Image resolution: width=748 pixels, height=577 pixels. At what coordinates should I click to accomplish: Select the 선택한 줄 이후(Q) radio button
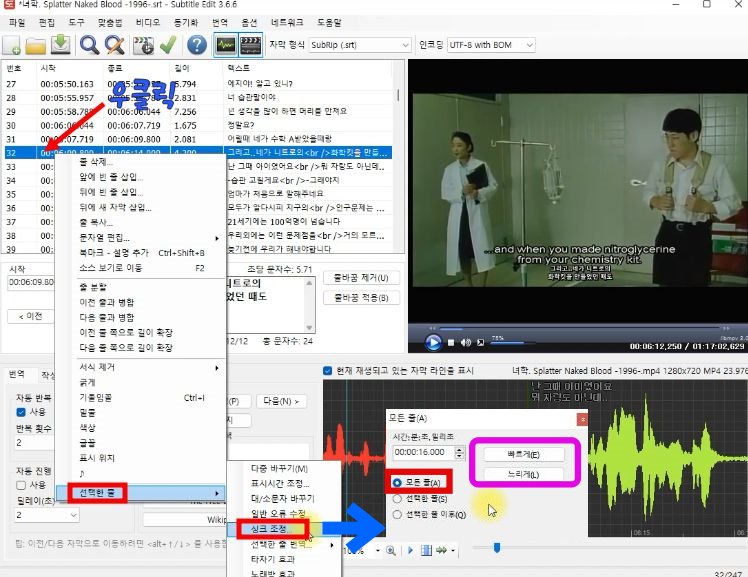point(397,515)
